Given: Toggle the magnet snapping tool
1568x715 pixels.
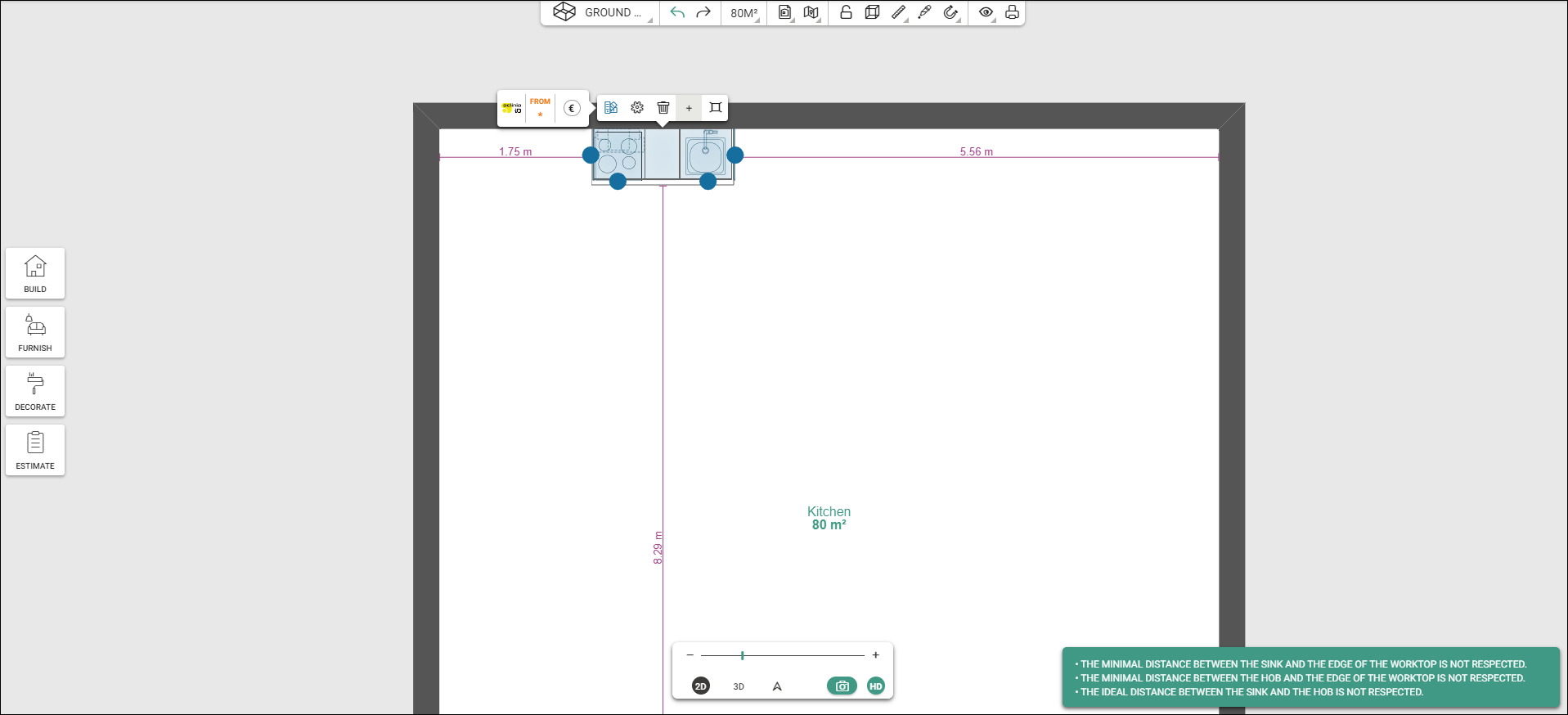Looking at the screenshot, I should point(950,12).
